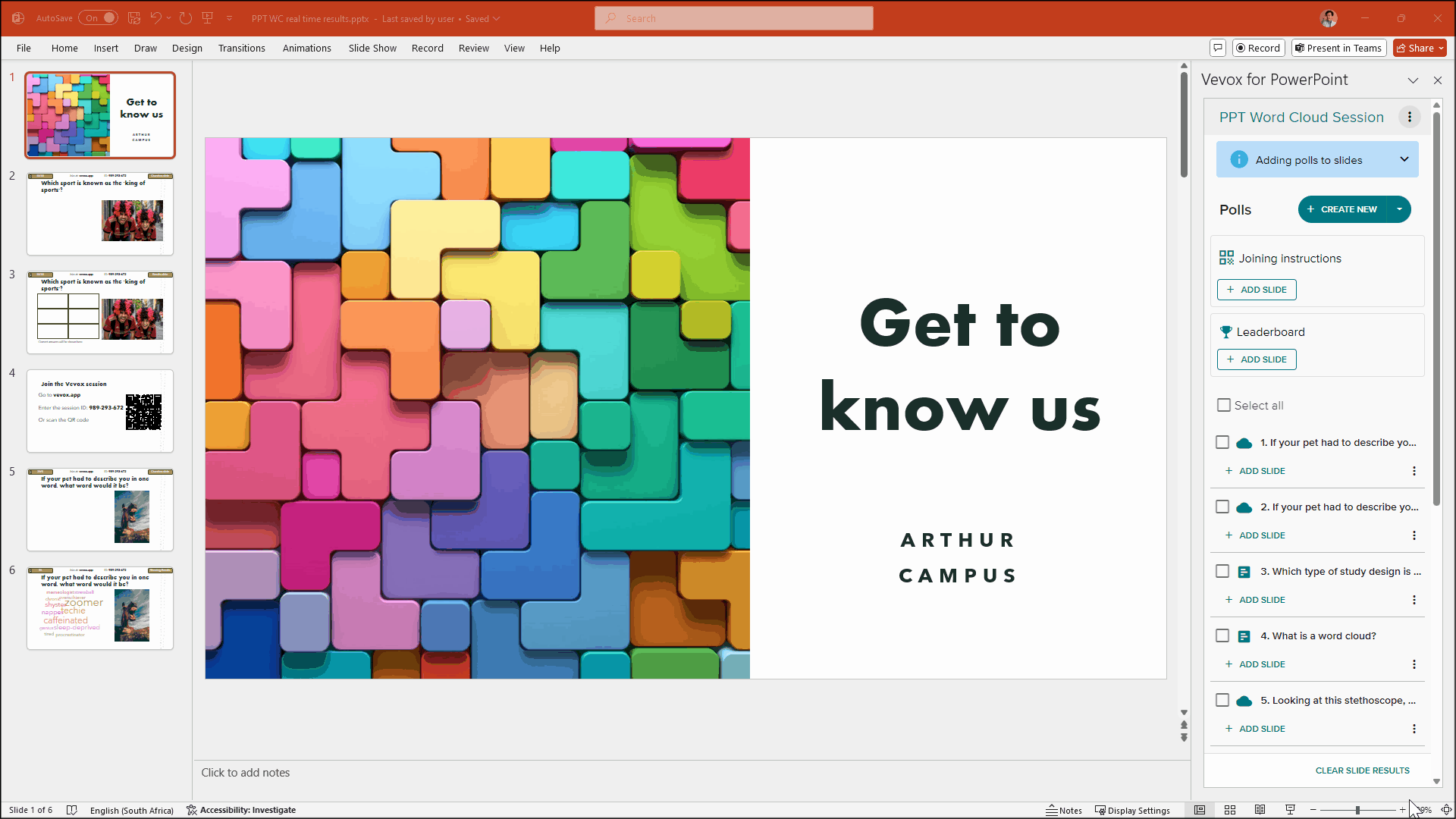Expand the Adding polls to slides banner

(x=1404, y=159)
